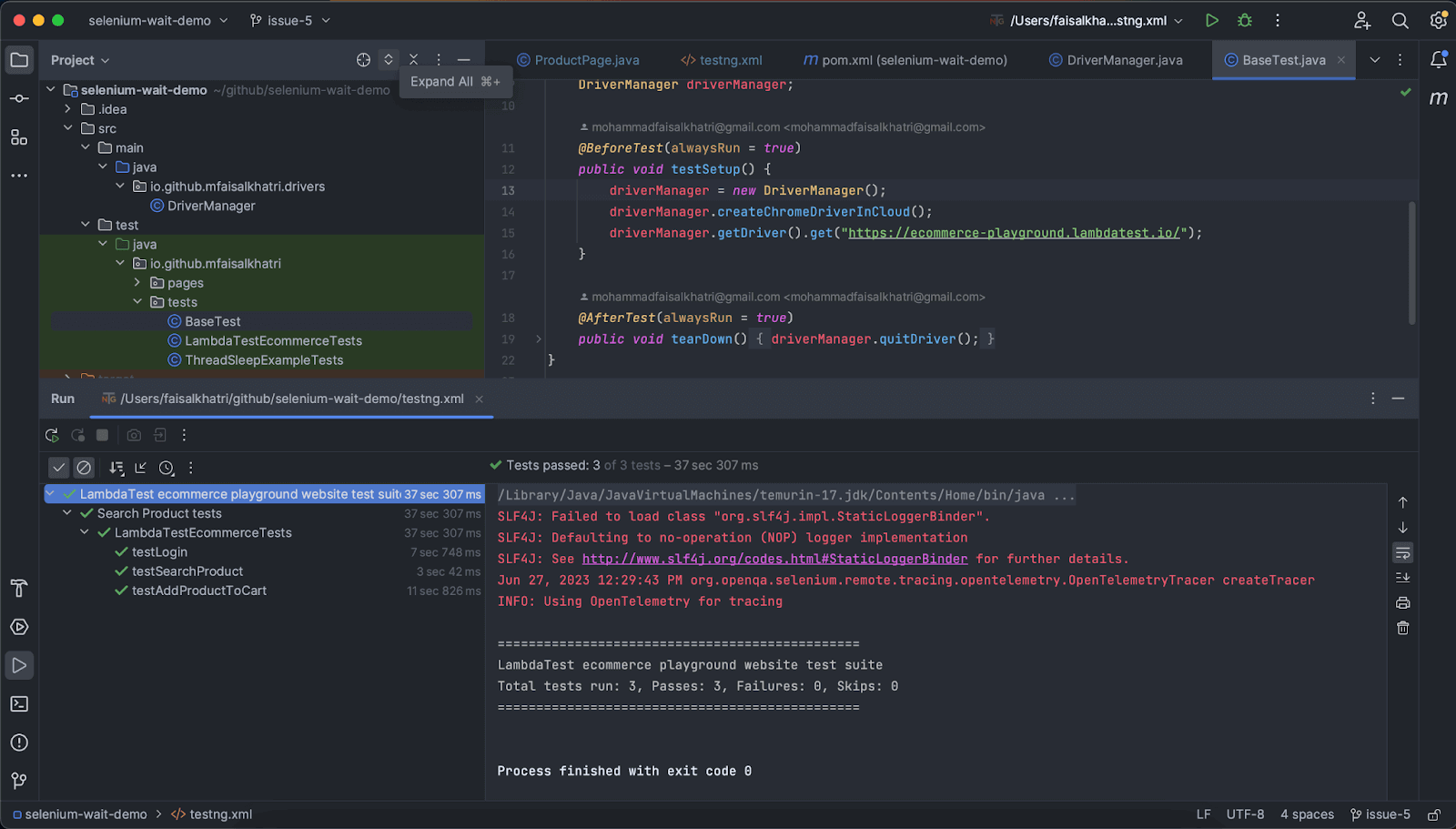Image resolution: width=1456 pixels, height=829 pixels.
Task: Select testSearchProduct in test results
Action: (187, 571)
